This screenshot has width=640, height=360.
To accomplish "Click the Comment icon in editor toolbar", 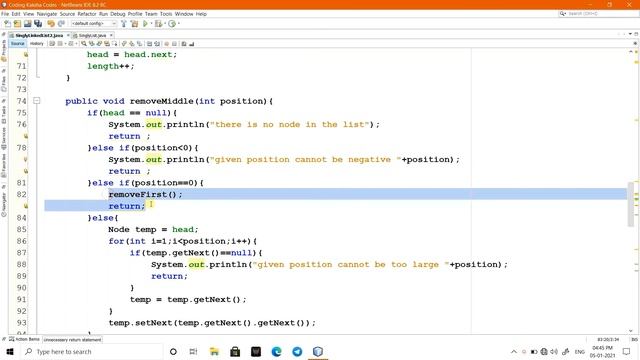I will pos(184,44).
